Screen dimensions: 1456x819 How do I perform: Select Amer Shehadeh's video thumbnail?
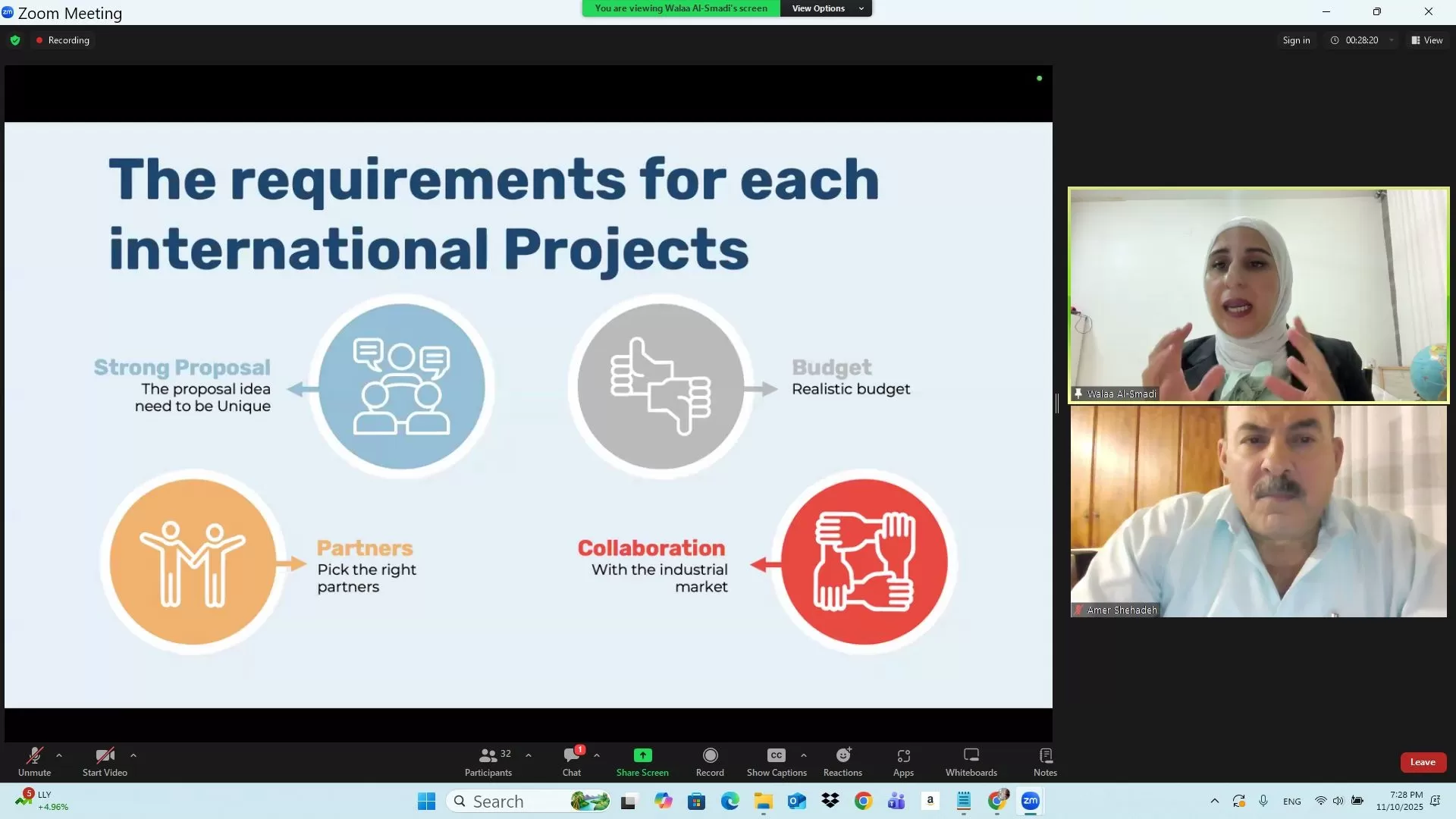coord(1258,511)
